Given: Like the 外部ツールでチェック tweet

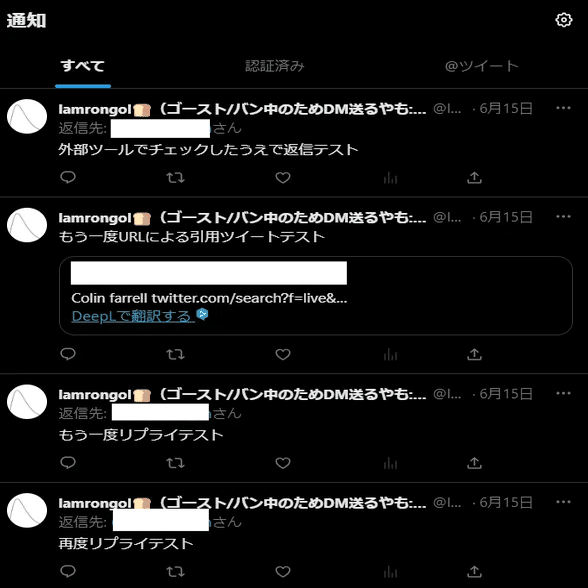Looking at the screenshot, I should pyautogui.click(x=283, y=177).
